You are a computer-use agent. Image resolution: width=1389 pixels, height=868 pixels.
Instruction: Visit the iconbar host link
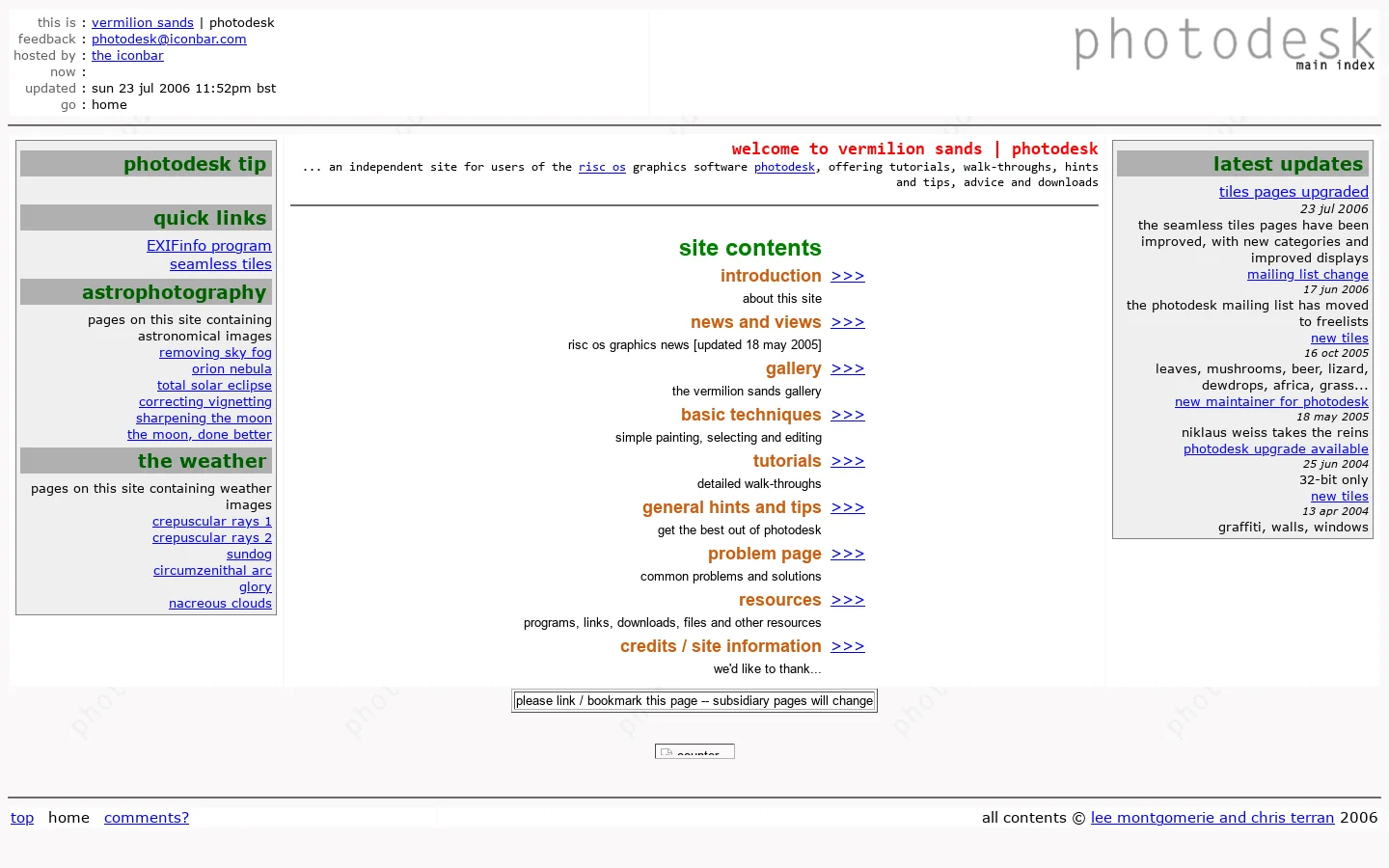click(127, 55)
